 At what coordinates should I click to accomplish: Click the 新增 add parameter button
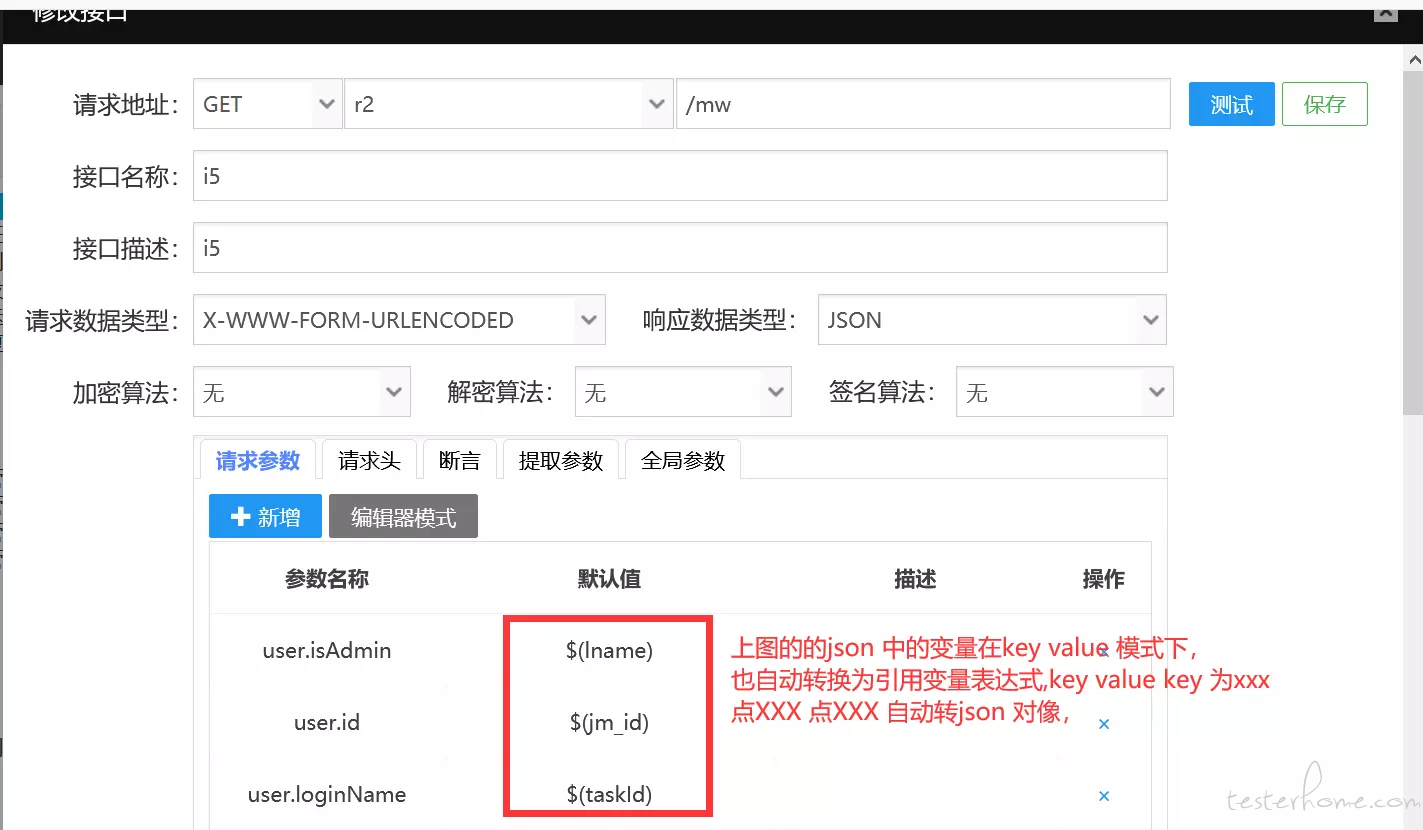[x=265, y=516]
